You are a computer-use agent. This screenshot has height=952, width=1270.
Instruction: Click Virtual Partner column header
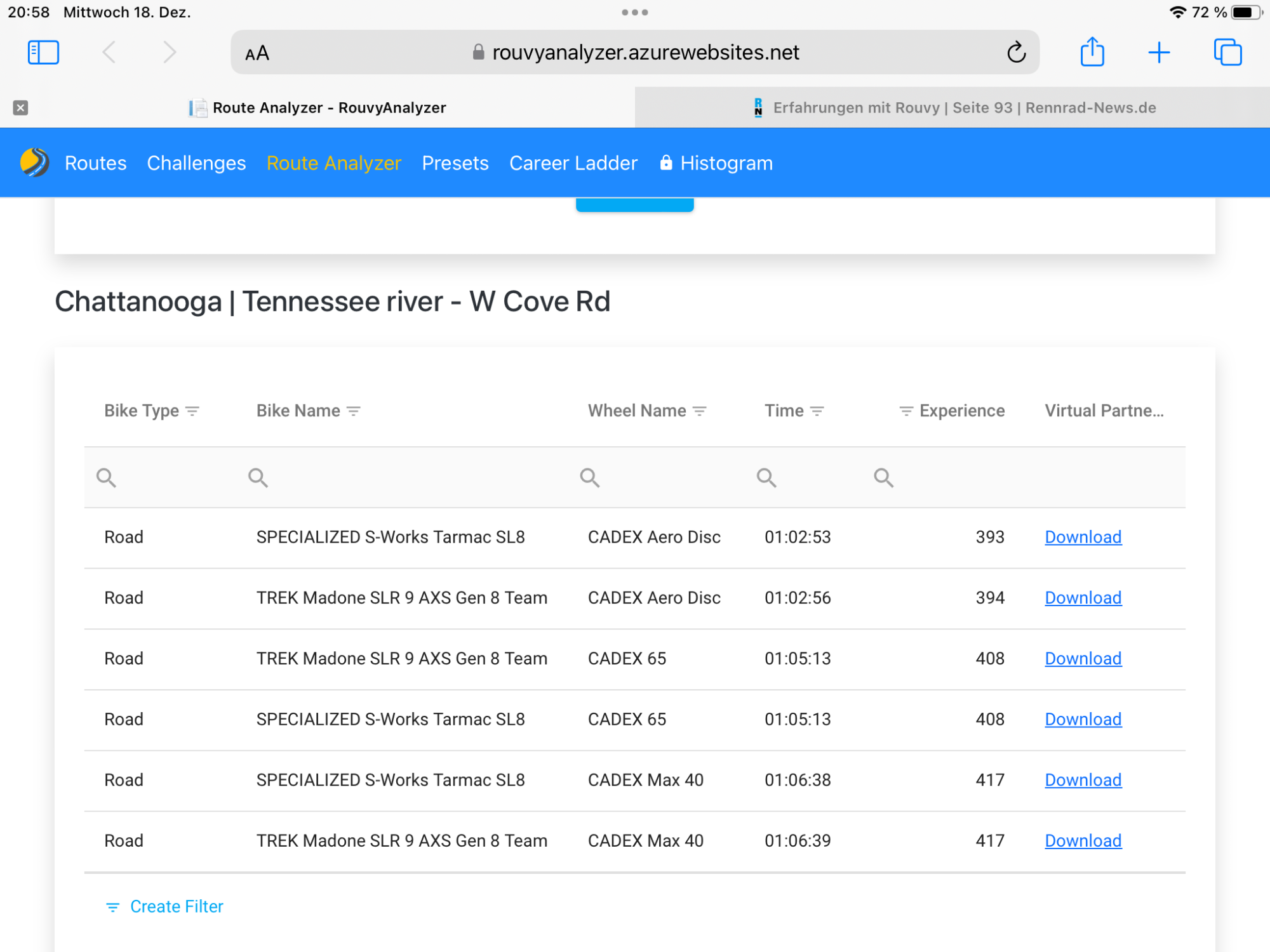[1104, 411]
